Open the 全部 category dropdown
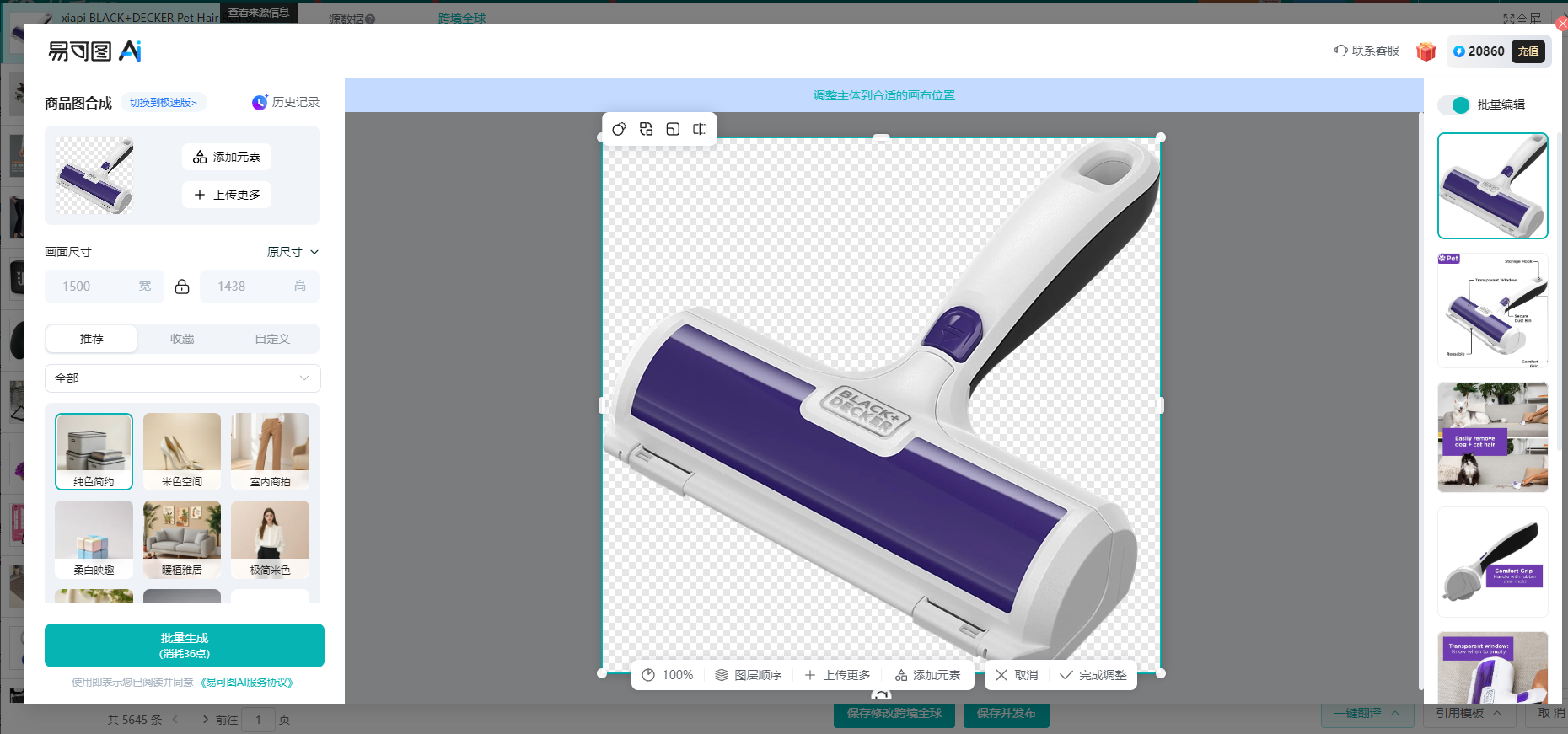The width and height of the screenshot is (1568, 734). click(x=182, y=378)
